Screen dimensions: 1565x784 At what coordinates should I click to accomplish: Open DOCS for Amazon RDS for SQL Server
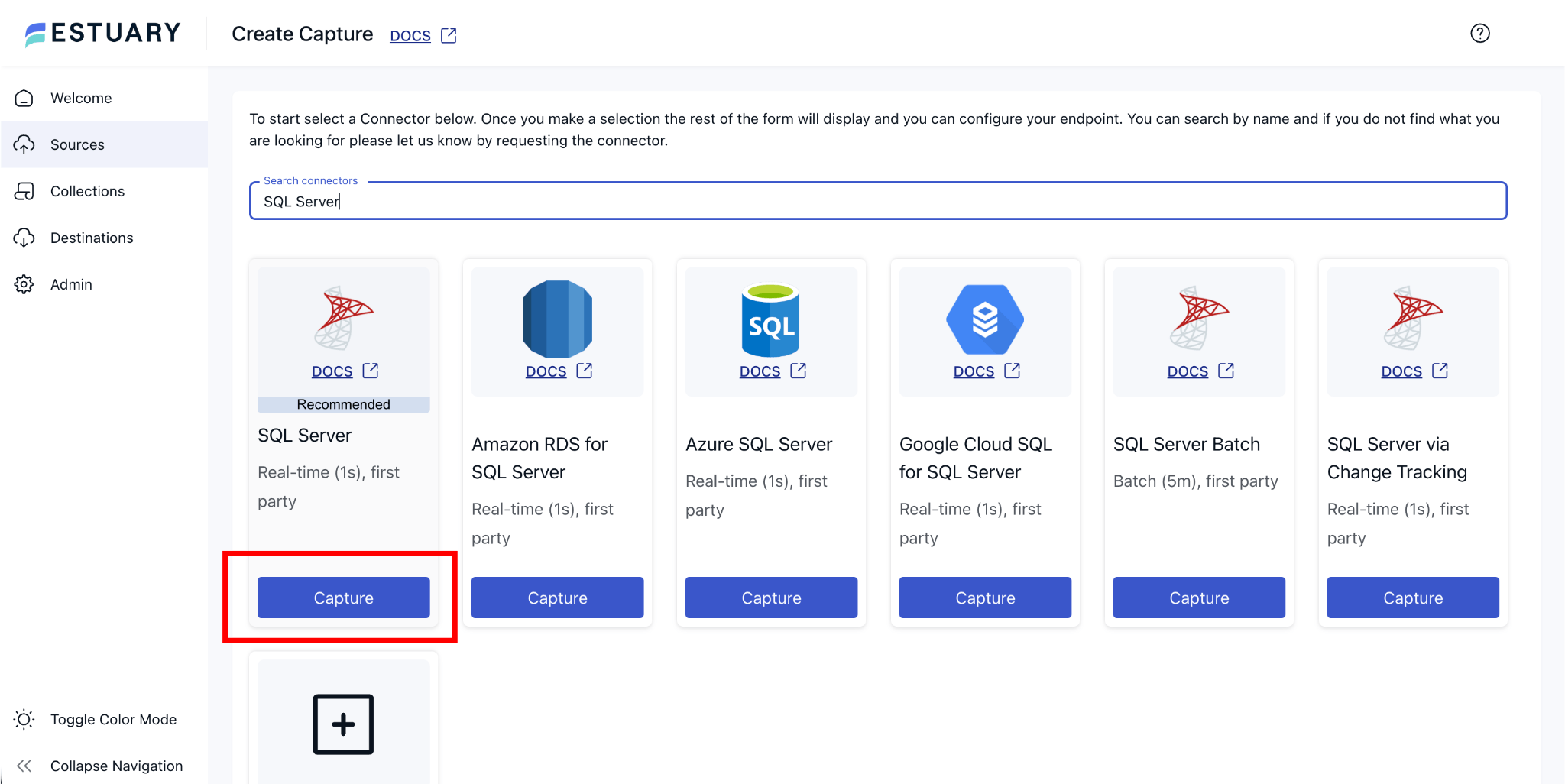[546, 371]
